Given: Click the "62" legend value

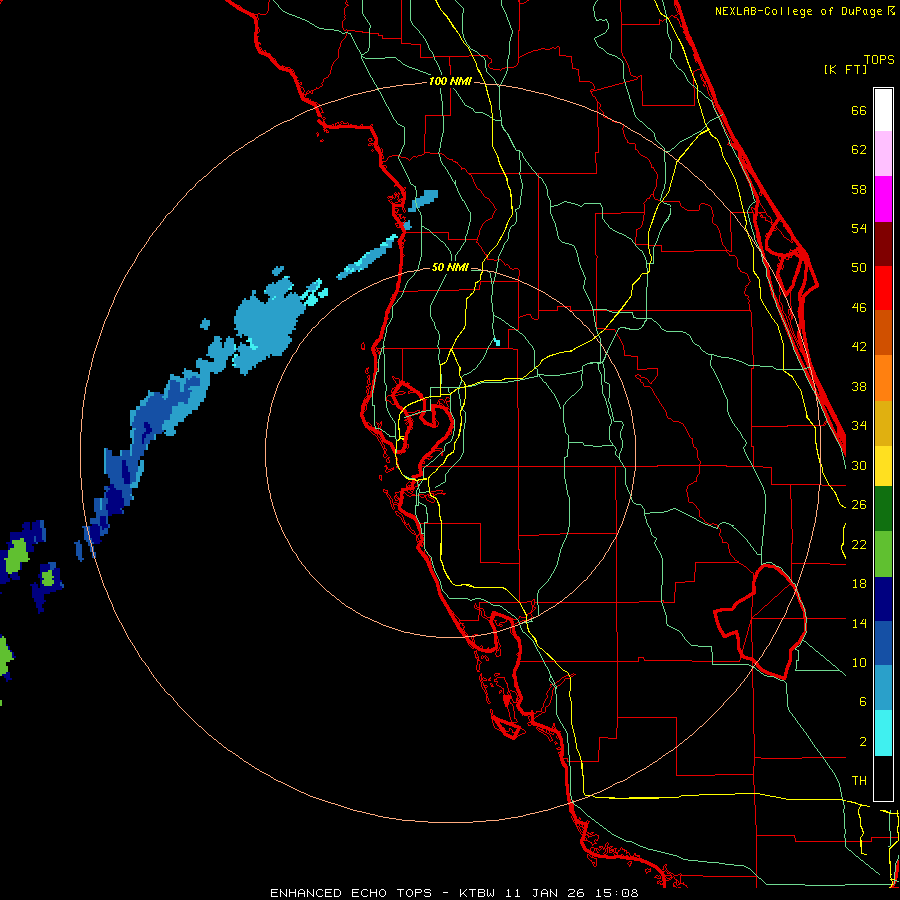Looking at the screenshot, I should point(859,150).
